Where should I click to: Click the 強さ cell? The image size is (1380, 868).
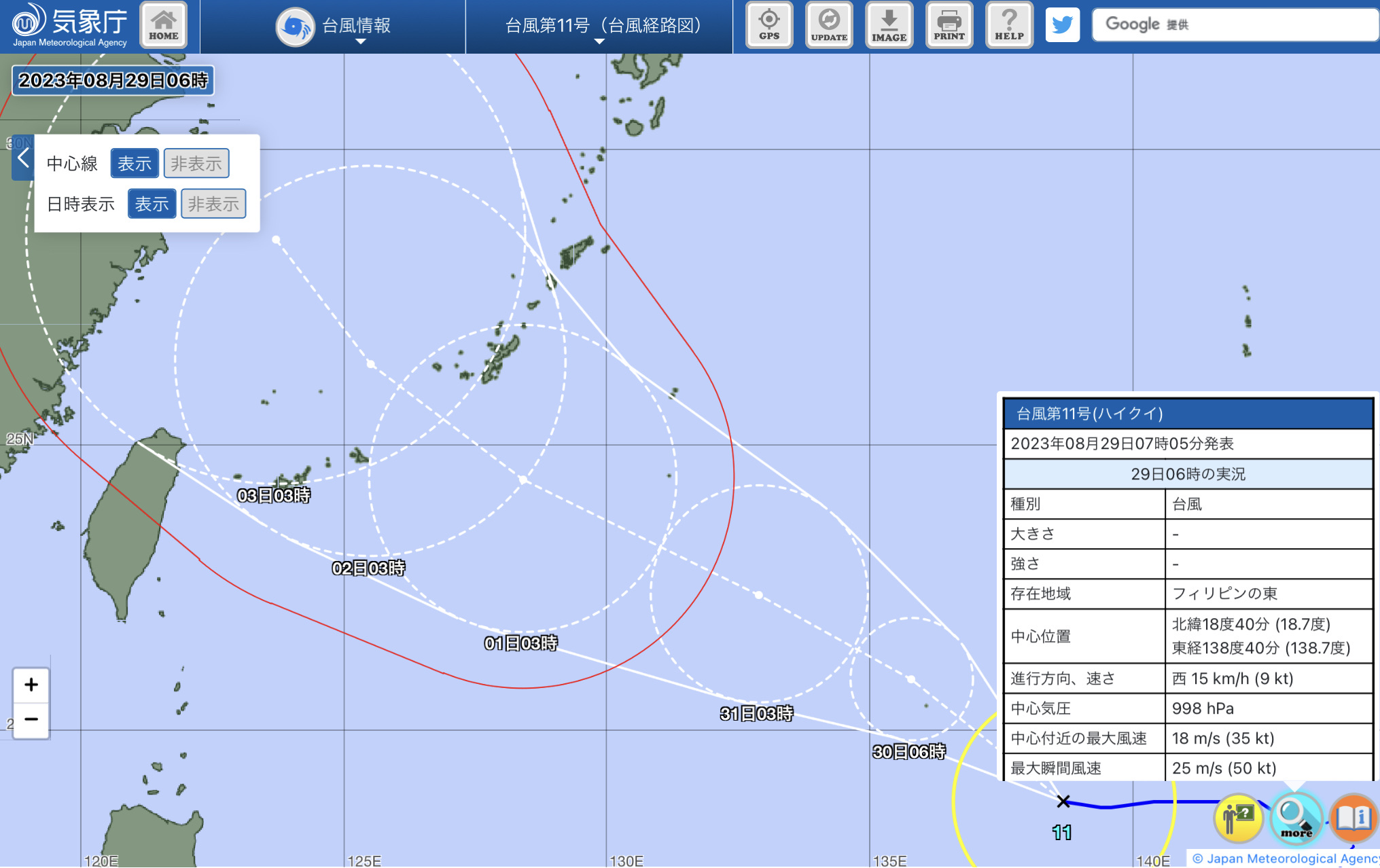tap(1084, 564)
